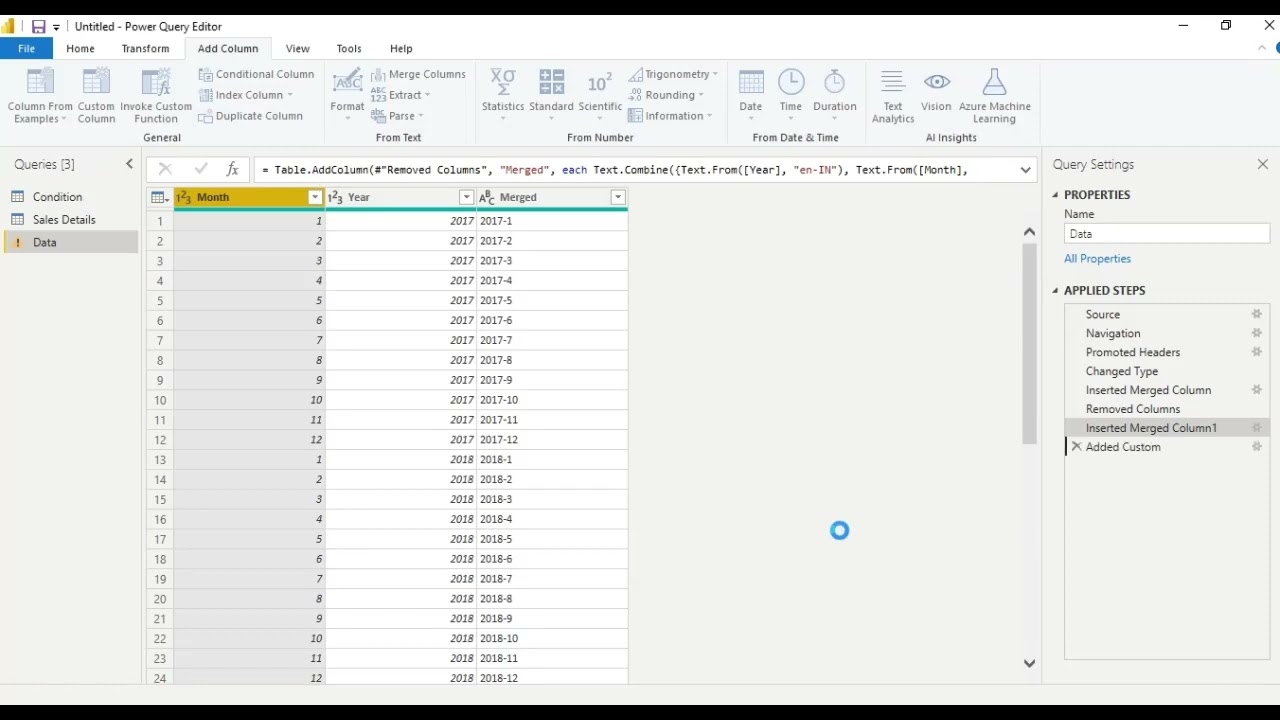Open the Extract dropdown
This screenshot has width=1280, height=720.
click(400, 95)
